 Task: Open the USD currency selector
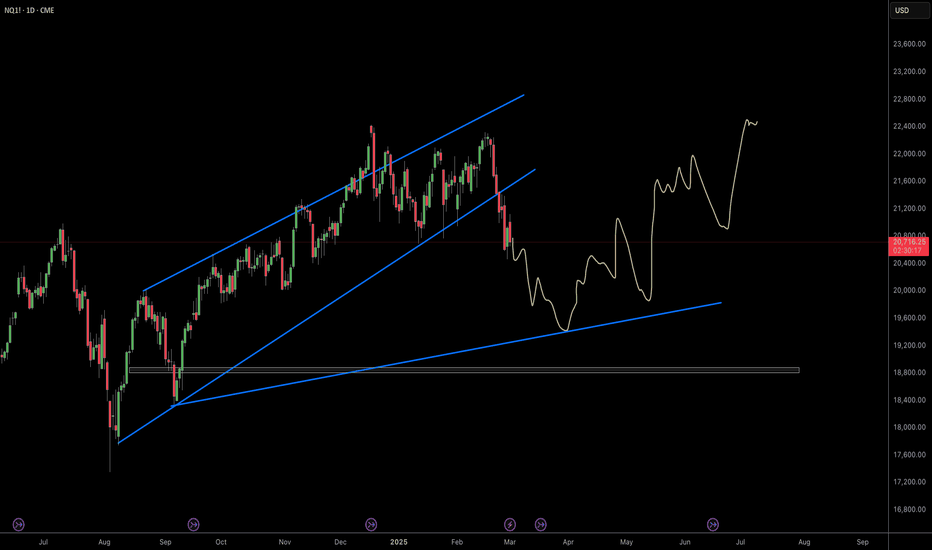(909, 10)
